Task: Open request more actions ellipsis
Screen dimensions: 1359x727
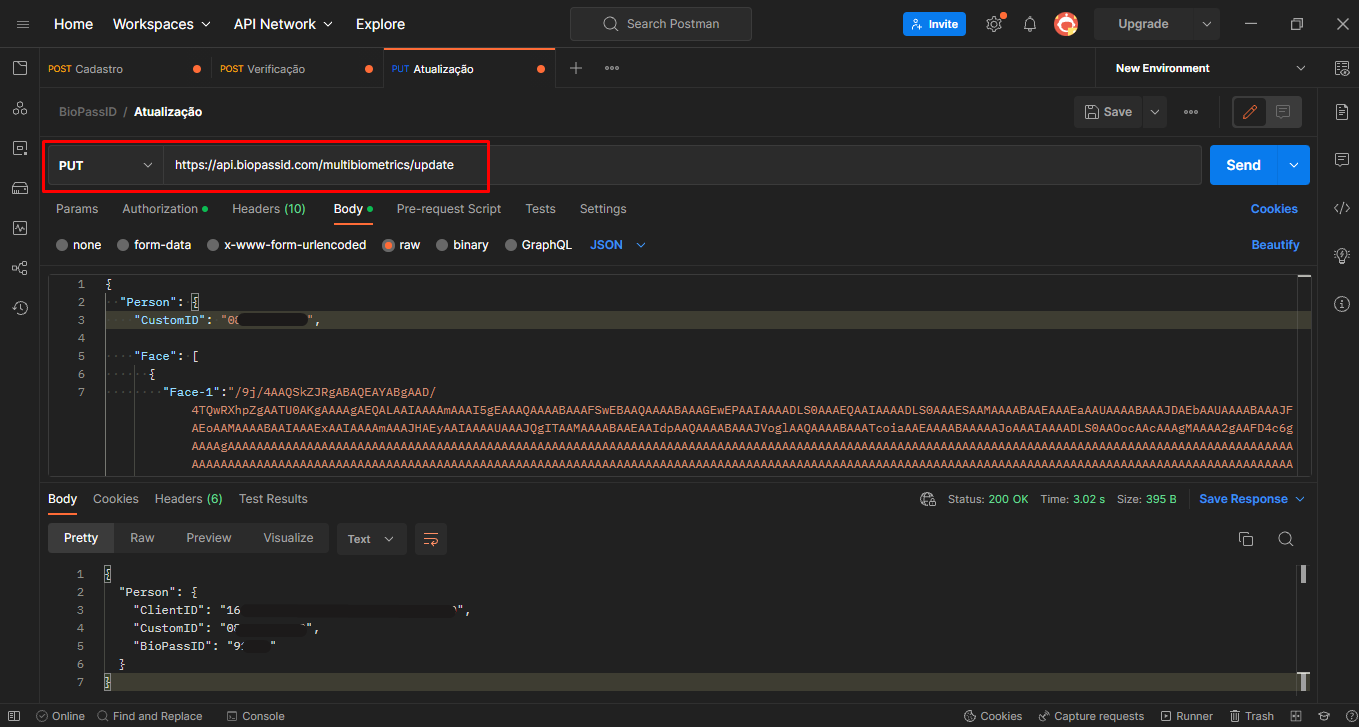Action: point(1191,112)
